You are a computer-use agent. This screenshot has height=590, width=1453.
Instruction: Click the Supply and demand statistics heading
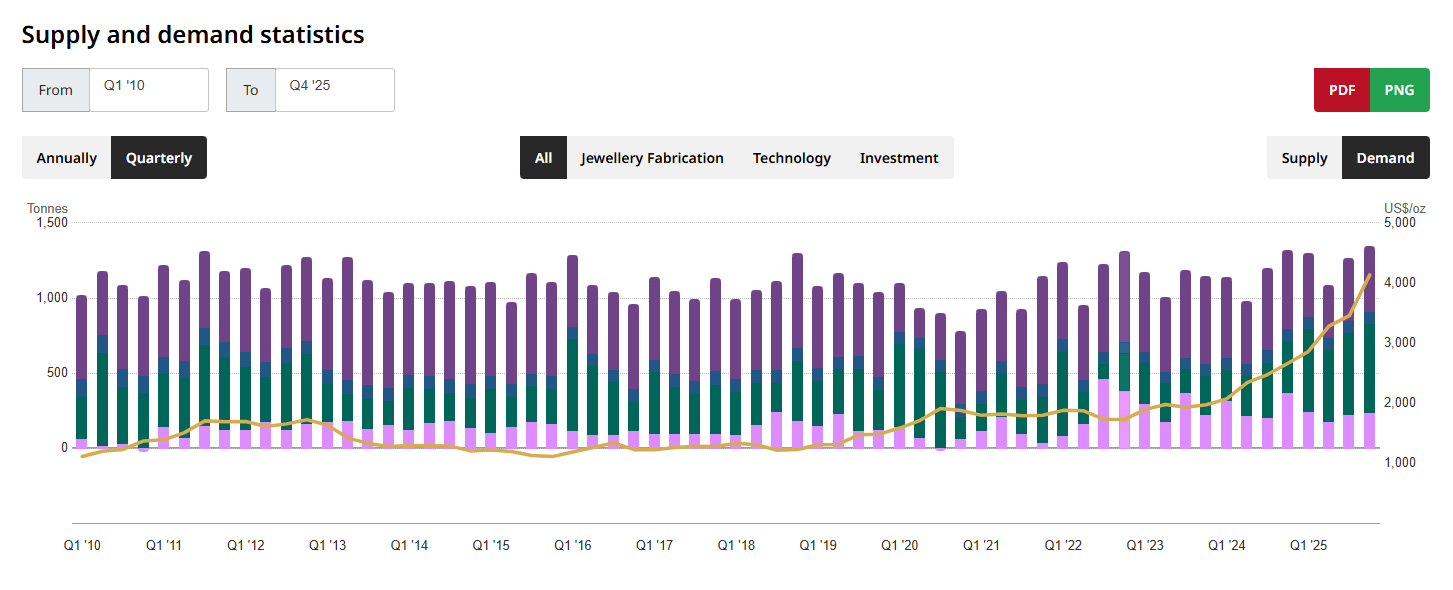[x=193, y=35]
